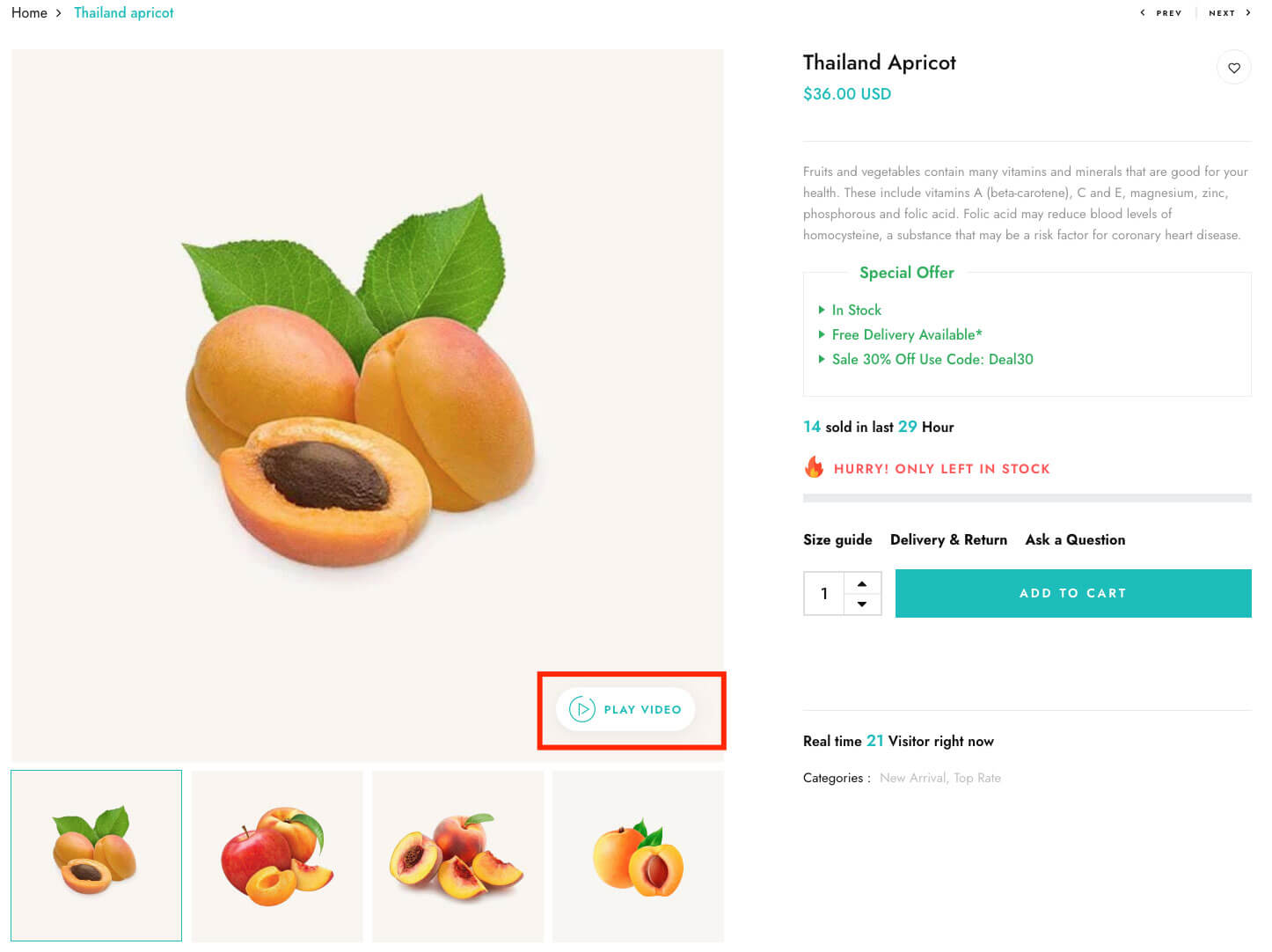Open Top Rate category link
The image size is (1272, 952).
click(x=977, y=778)
